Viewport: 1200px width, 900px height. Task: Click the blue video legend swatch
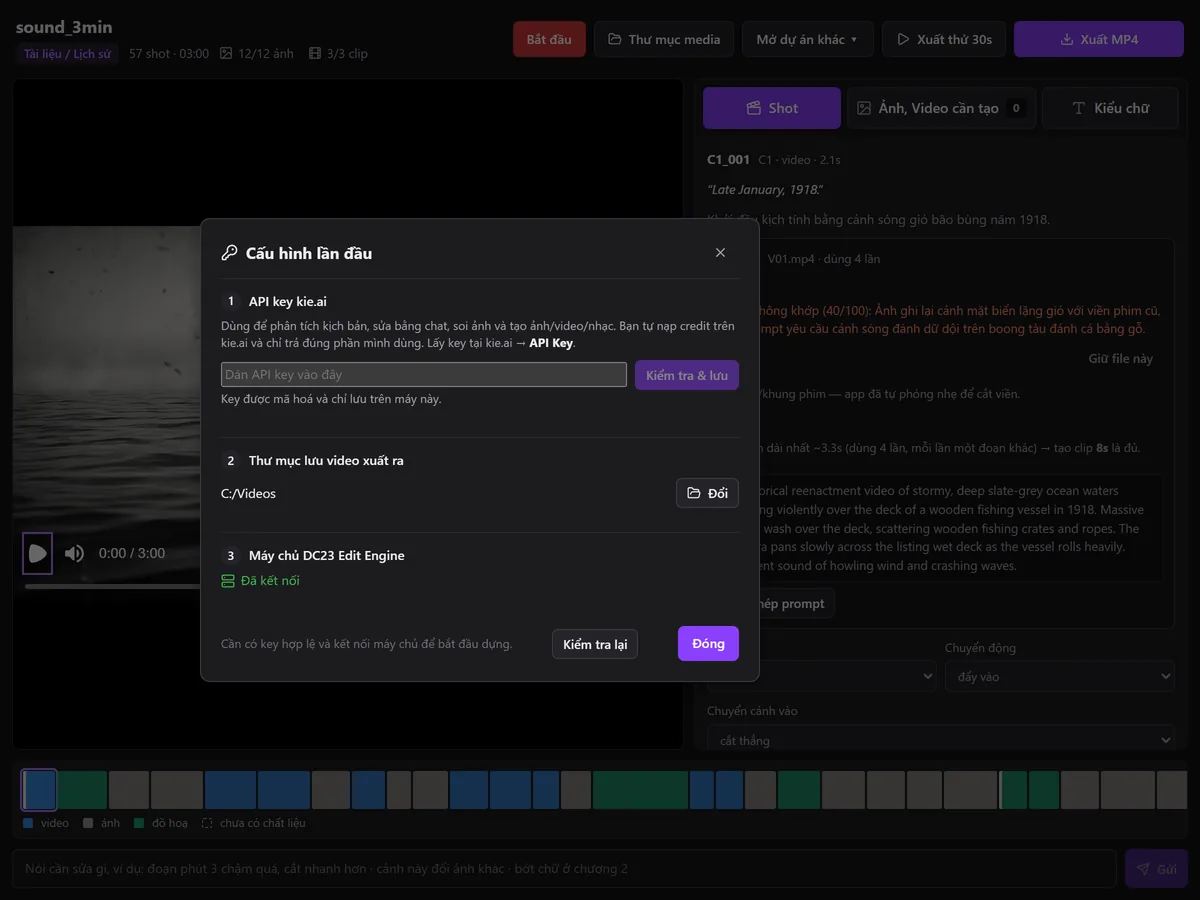[x=28, y=823]
